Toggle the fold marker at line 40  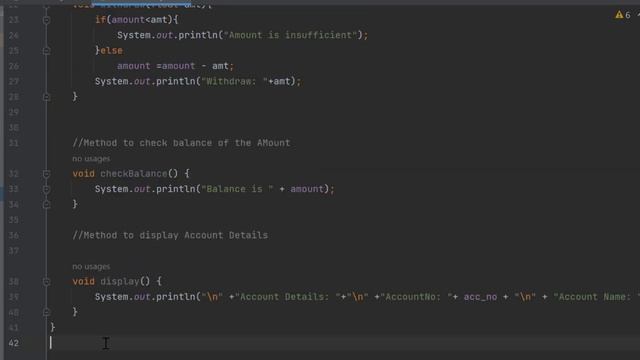(47, 312)
